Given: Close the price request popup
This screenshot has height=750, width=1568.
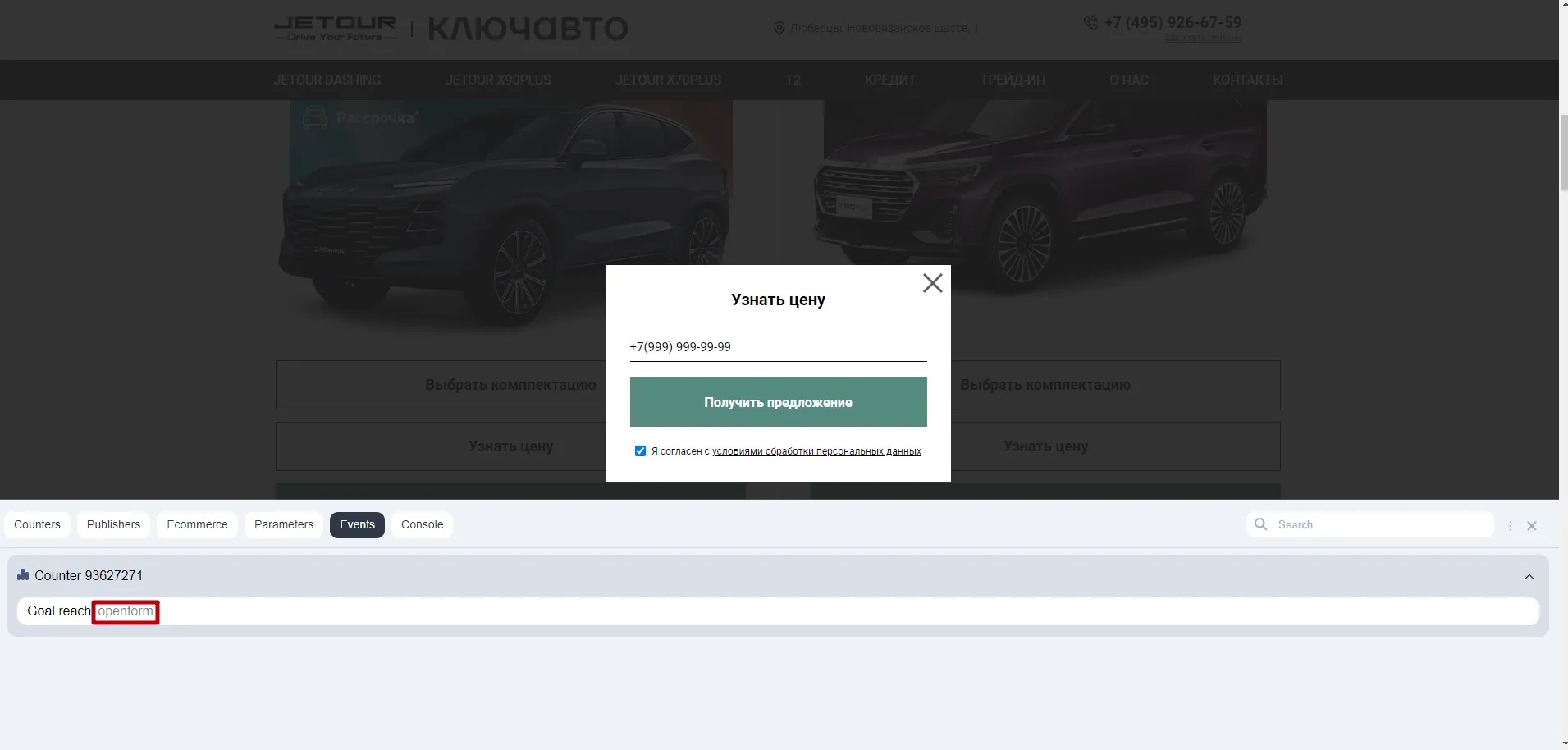Looking at the screenshot, I should tap(932, 283).
